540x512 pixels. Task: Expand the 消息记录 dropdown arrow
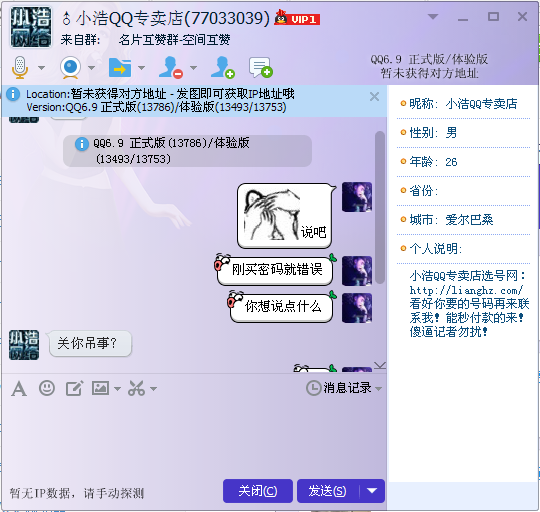[378, 389]
